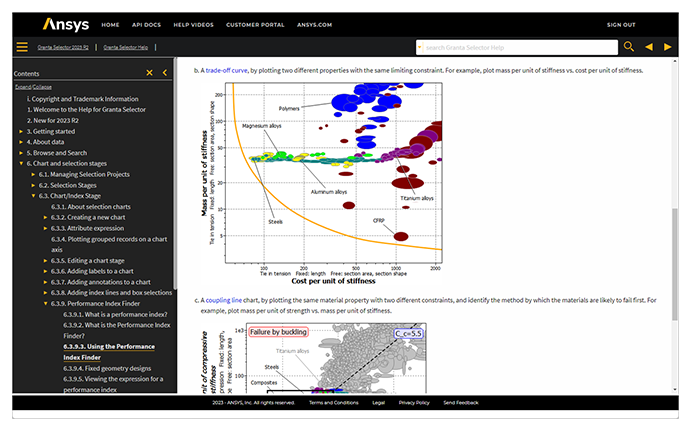Open 6.3.1. About selection charts
Screen dimensions: 696x430
click(x=91, y=207)
